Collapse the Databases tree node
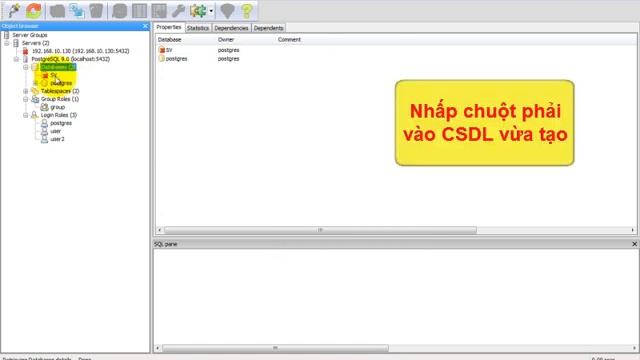The height and width of the screenshot is (360, 640). (x=26, y=67)
